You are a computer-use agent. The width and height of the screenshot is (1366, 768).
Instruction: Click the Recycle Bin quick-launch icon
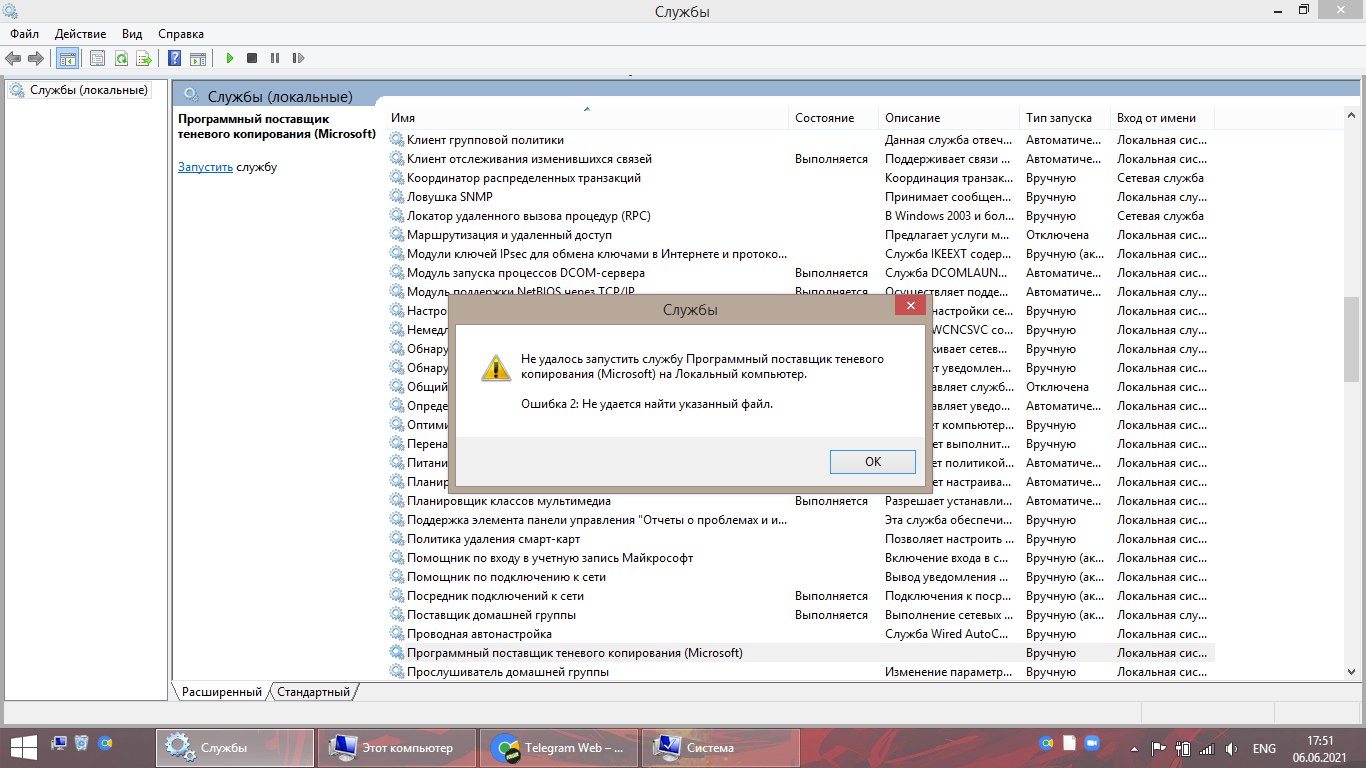coord(82,744)
